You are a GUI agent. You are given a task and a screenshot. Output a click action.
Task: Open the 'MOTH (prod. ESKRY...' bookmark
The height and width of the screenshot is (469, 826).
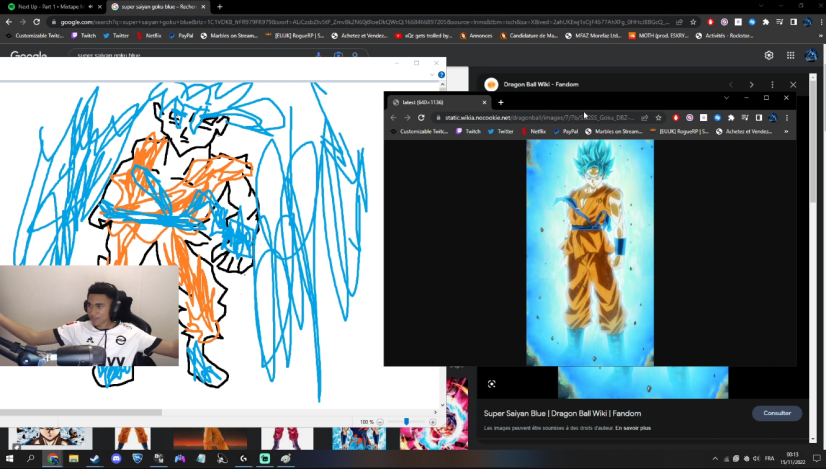point(659,36)
